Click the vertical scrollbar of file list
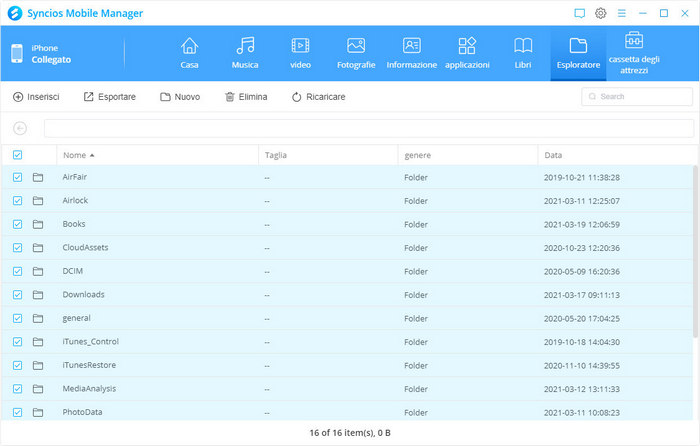Image resolution: width=700 pixels, height=446 pixels. (695, 251)
